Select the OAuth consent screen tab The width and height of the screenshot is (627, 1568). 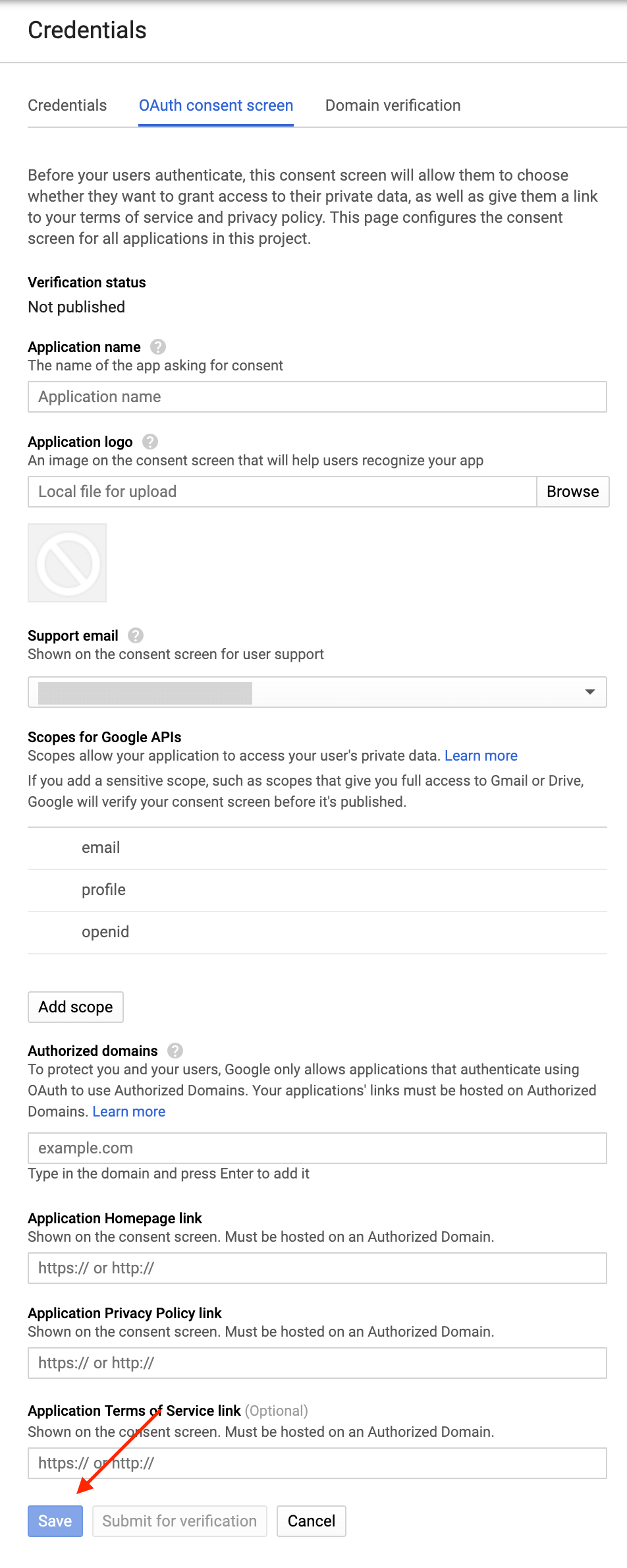216,105
